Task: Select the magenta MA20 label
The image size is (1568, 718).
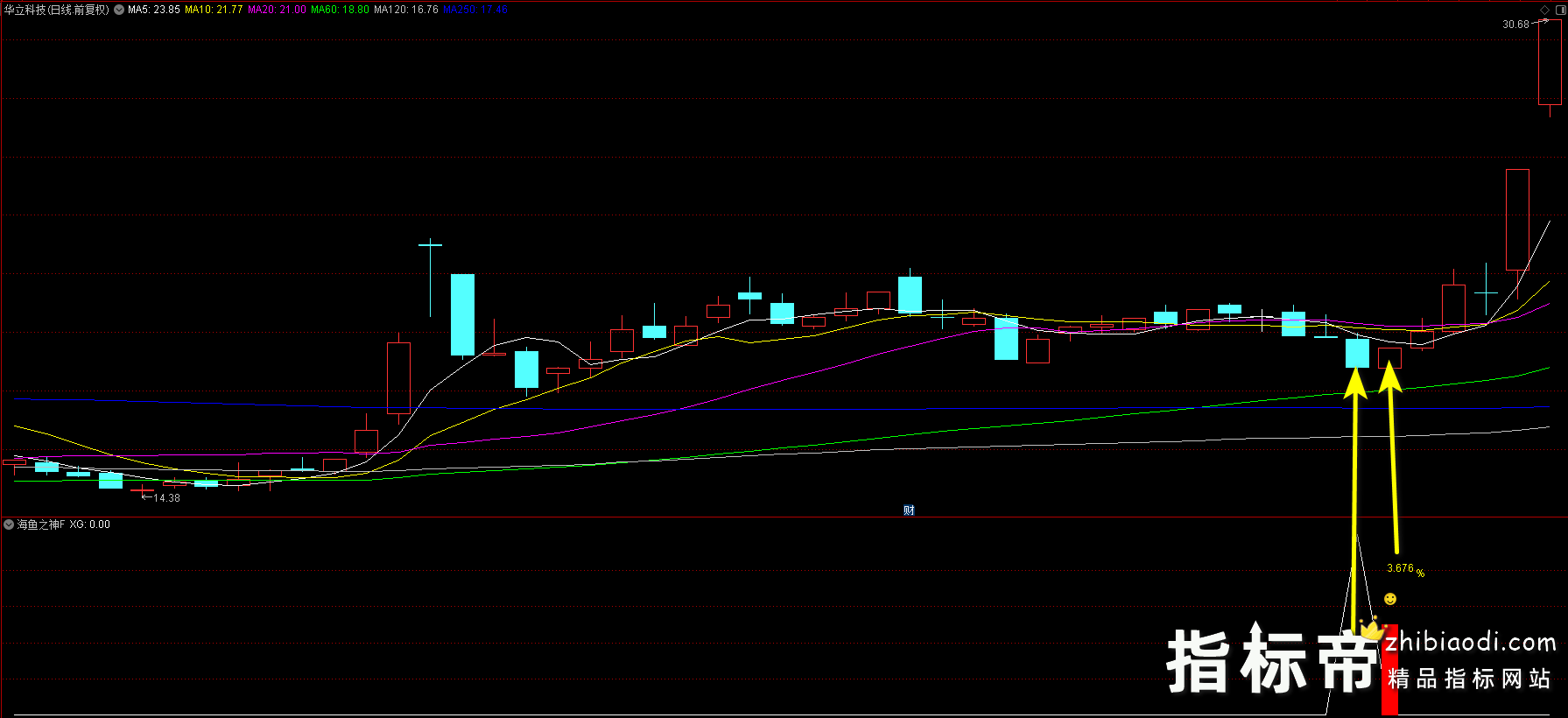Action: [x=277, y=10]
